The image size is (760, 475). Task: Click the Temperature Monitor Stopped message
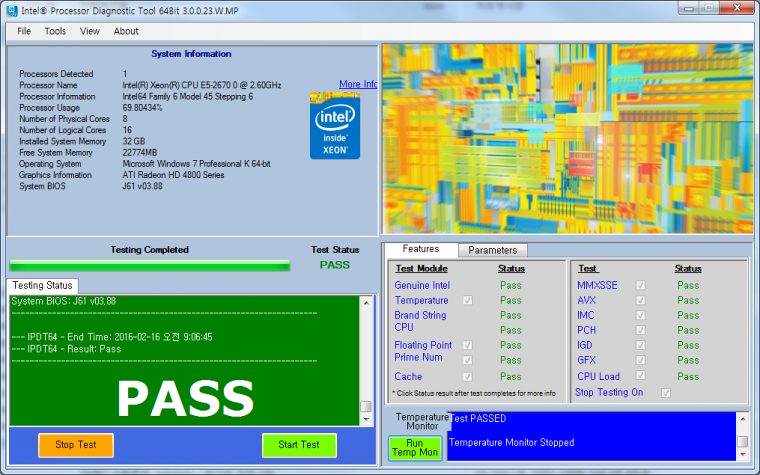(512, 443)
